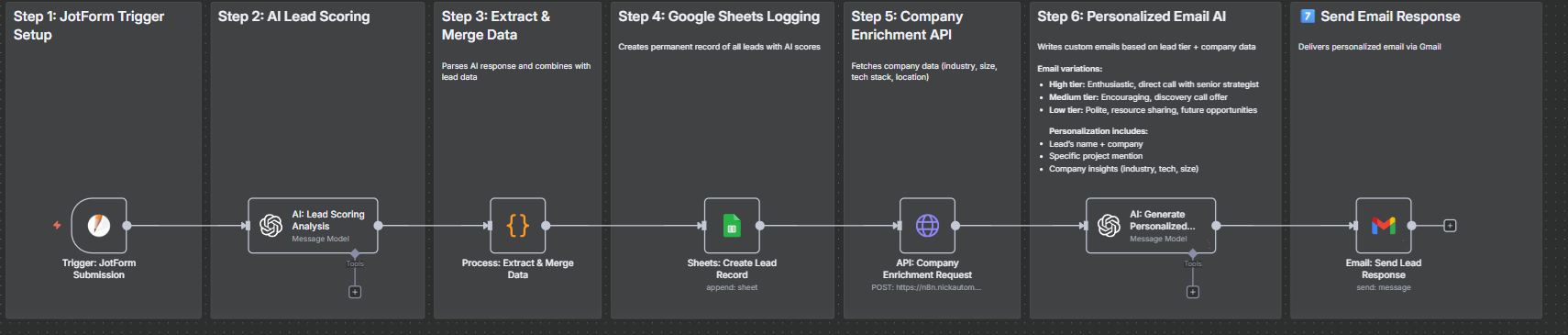Select the 'Send Email Response' sticky note title
The image size is (1568, 335).
tap(1381, 17)
